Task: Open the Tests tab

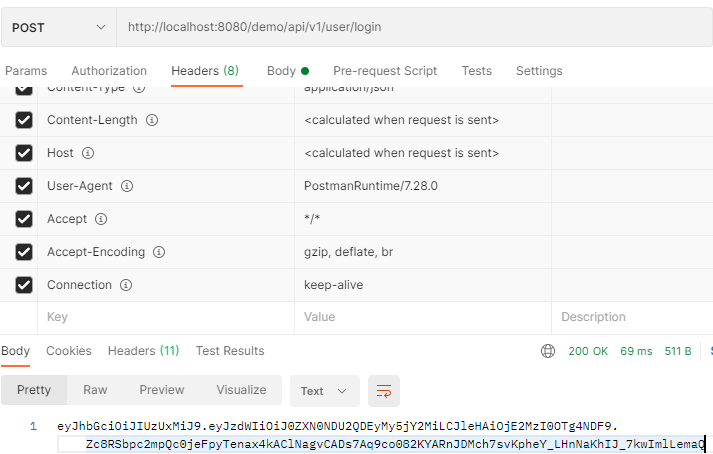Action: pyautogui.click(x=477, y=71)
